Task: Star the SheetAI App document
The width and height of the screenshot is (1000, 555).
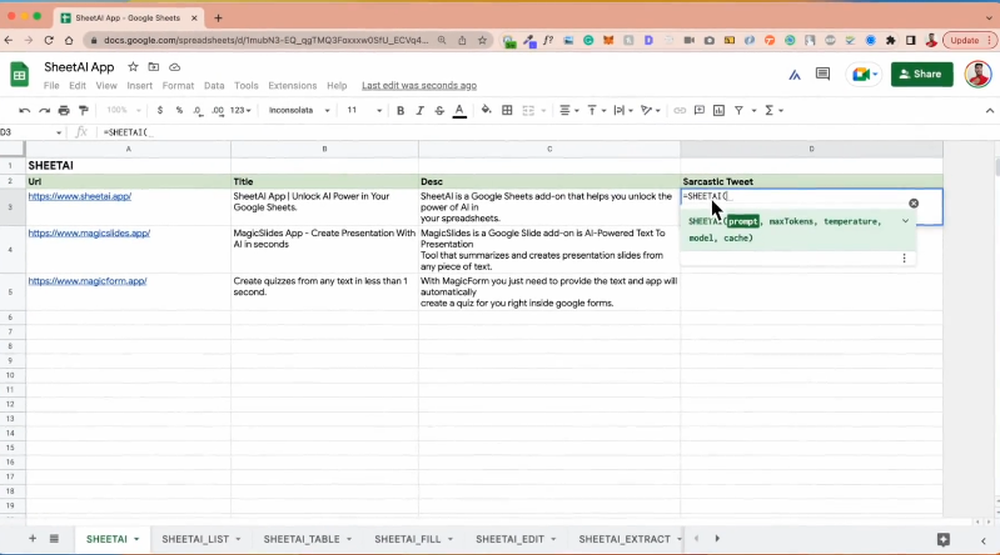Action: point(133,67)
